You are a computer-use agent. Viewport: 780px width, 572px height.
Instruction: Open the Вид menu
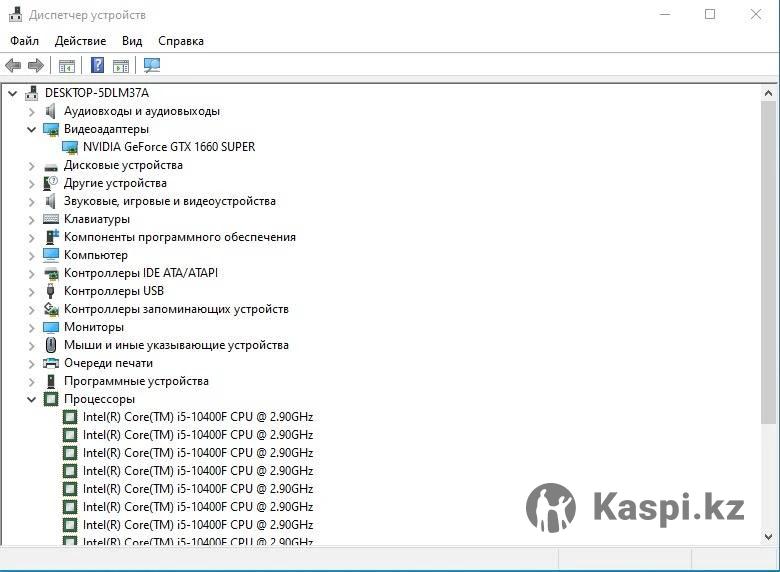pyautogui.click(x=132, y=41)
